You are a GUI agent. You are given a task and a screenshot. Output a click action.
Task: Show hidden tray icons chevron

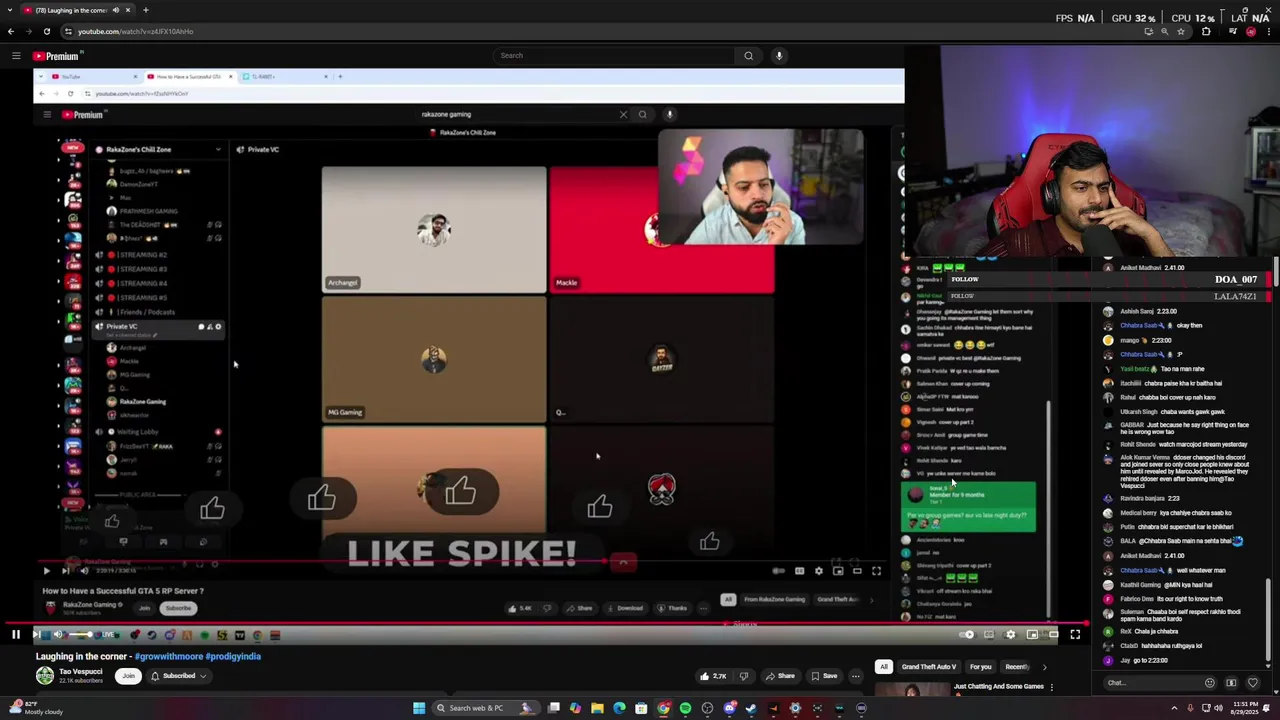1174,708
